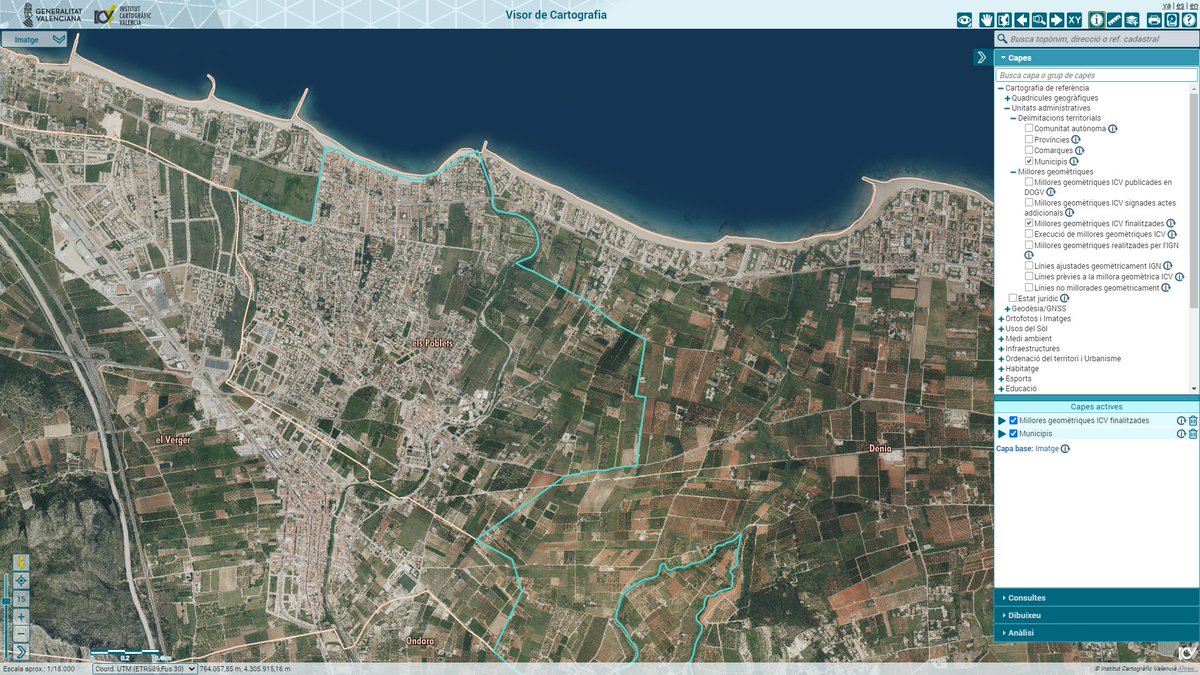Enable the Comunitat autònoma layer checkbox

(1028, 129)
